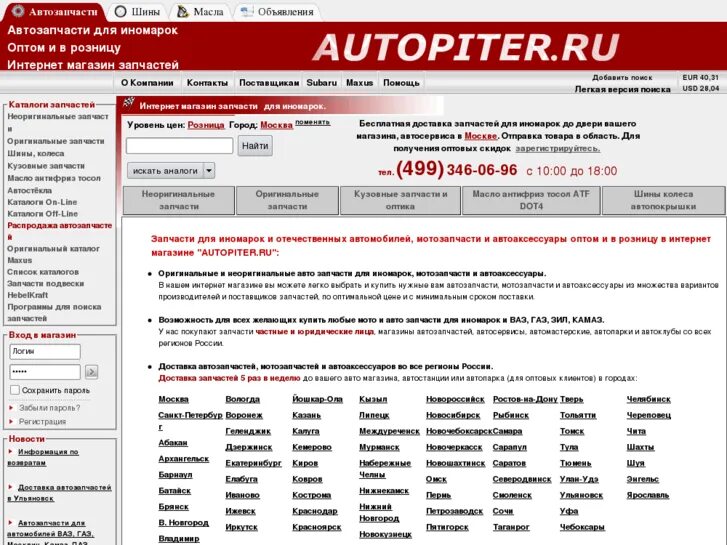Open Кузовные запчасти in sidebar

(46, 166)
